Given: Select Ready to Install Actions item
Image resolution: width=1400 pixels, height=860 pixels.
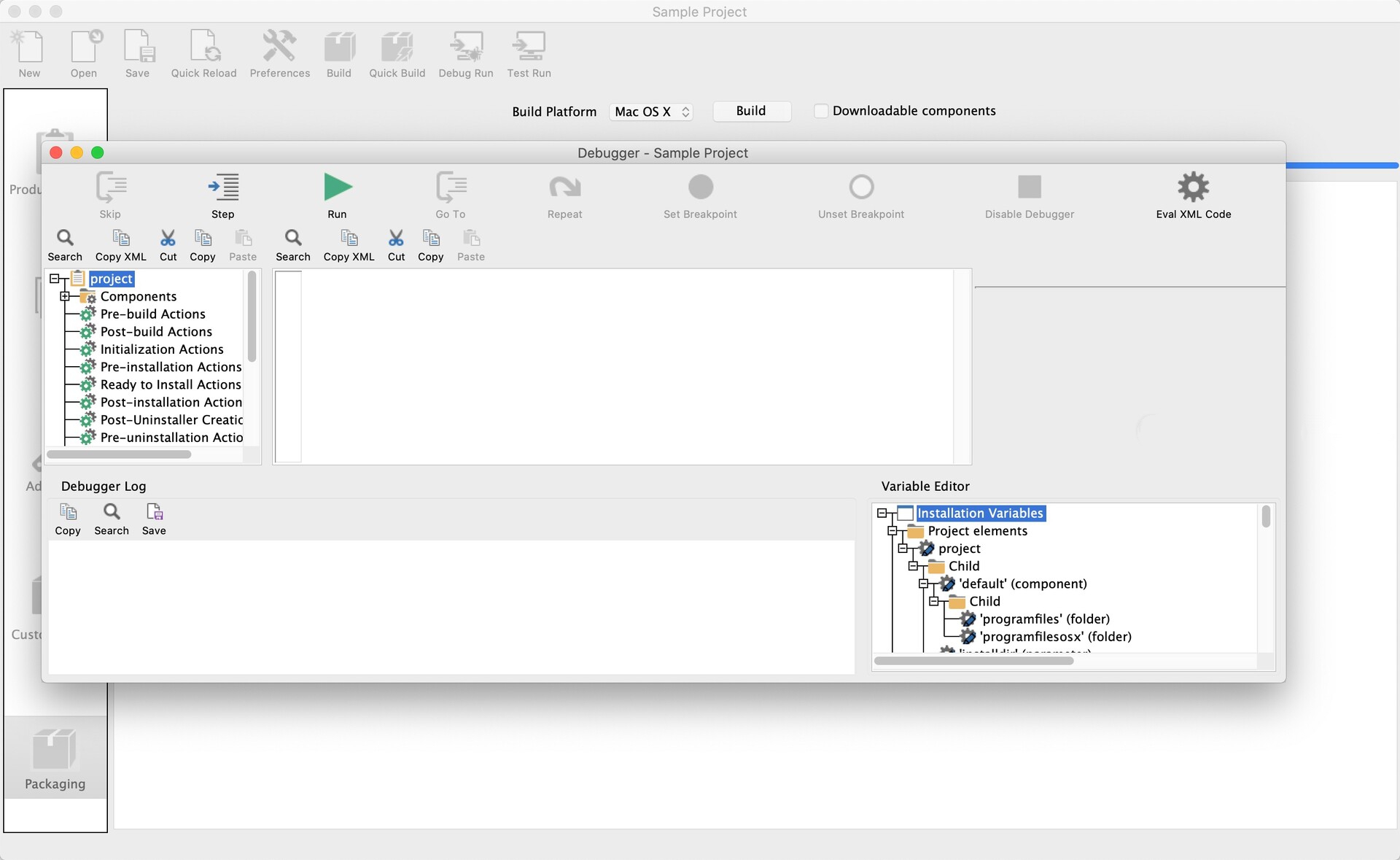Looking at the screenshot, I should coord(171,384).
